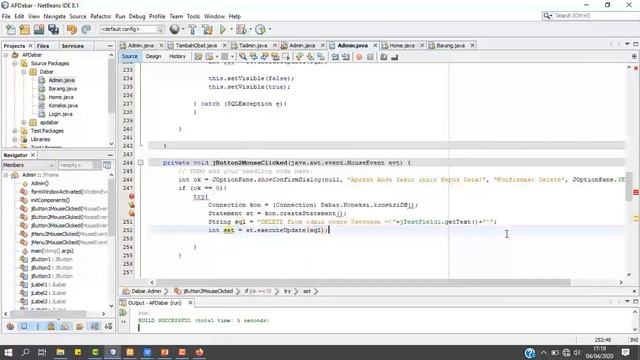Switch to the Files tab
The image size is (640, 360).
click(x=43, y=46)
